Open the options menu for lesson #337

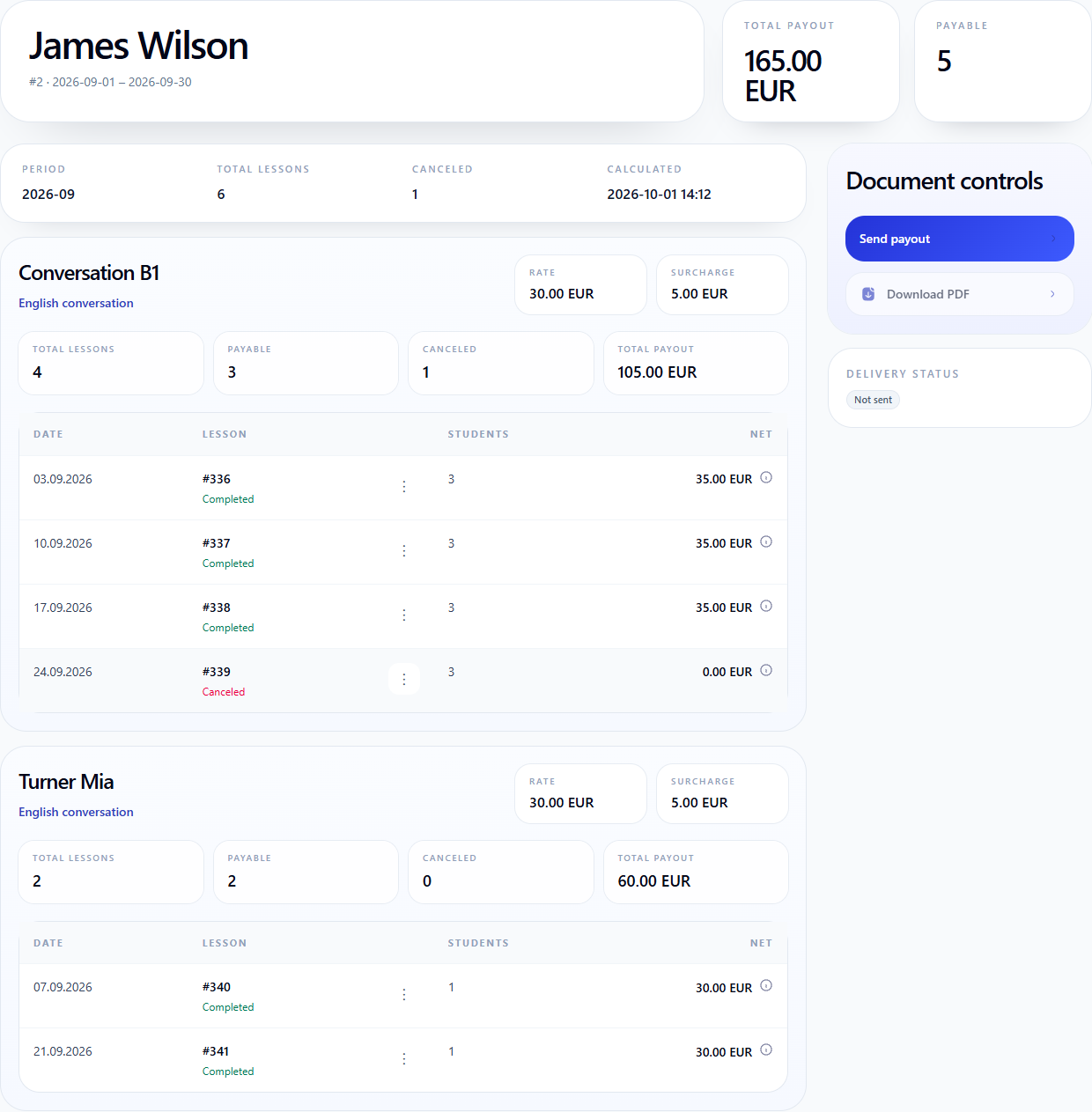click(x=404, y=551)
